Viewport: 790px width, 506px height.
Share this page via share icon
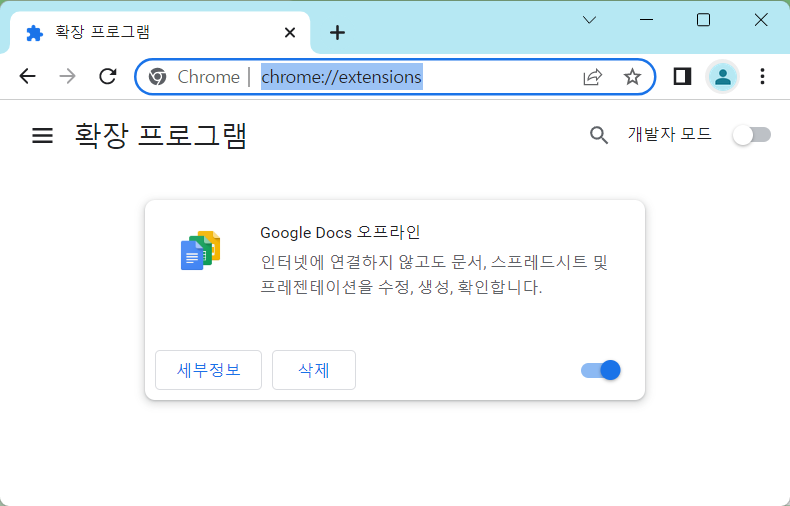coord(592,77)
